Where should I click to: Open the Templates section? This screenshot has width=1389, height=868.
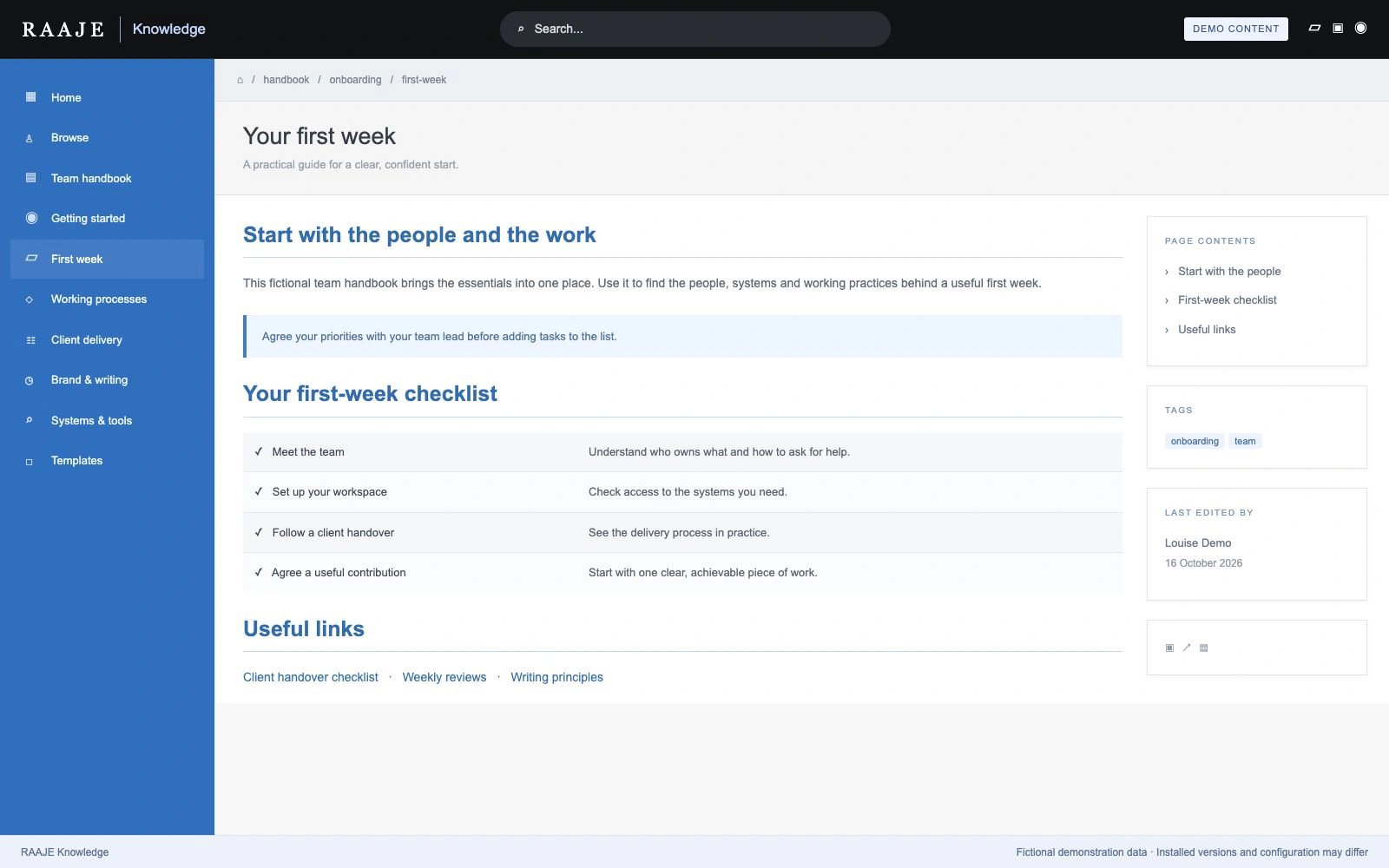pos(107,461)
